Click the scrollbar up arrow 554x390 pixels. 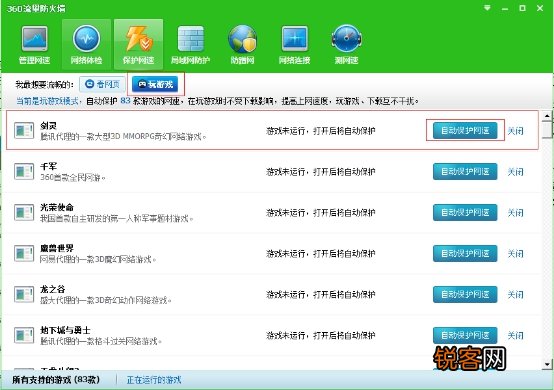coord(547,116)
